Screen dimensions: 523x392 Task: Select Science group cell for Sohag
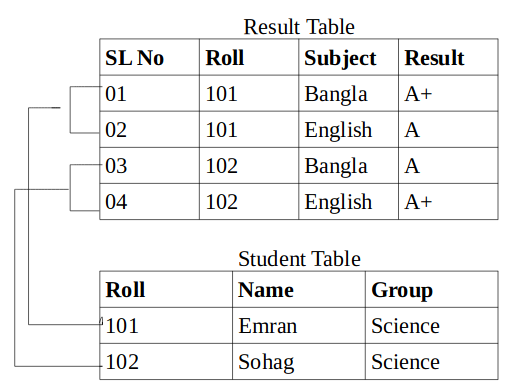click(432, 362)
